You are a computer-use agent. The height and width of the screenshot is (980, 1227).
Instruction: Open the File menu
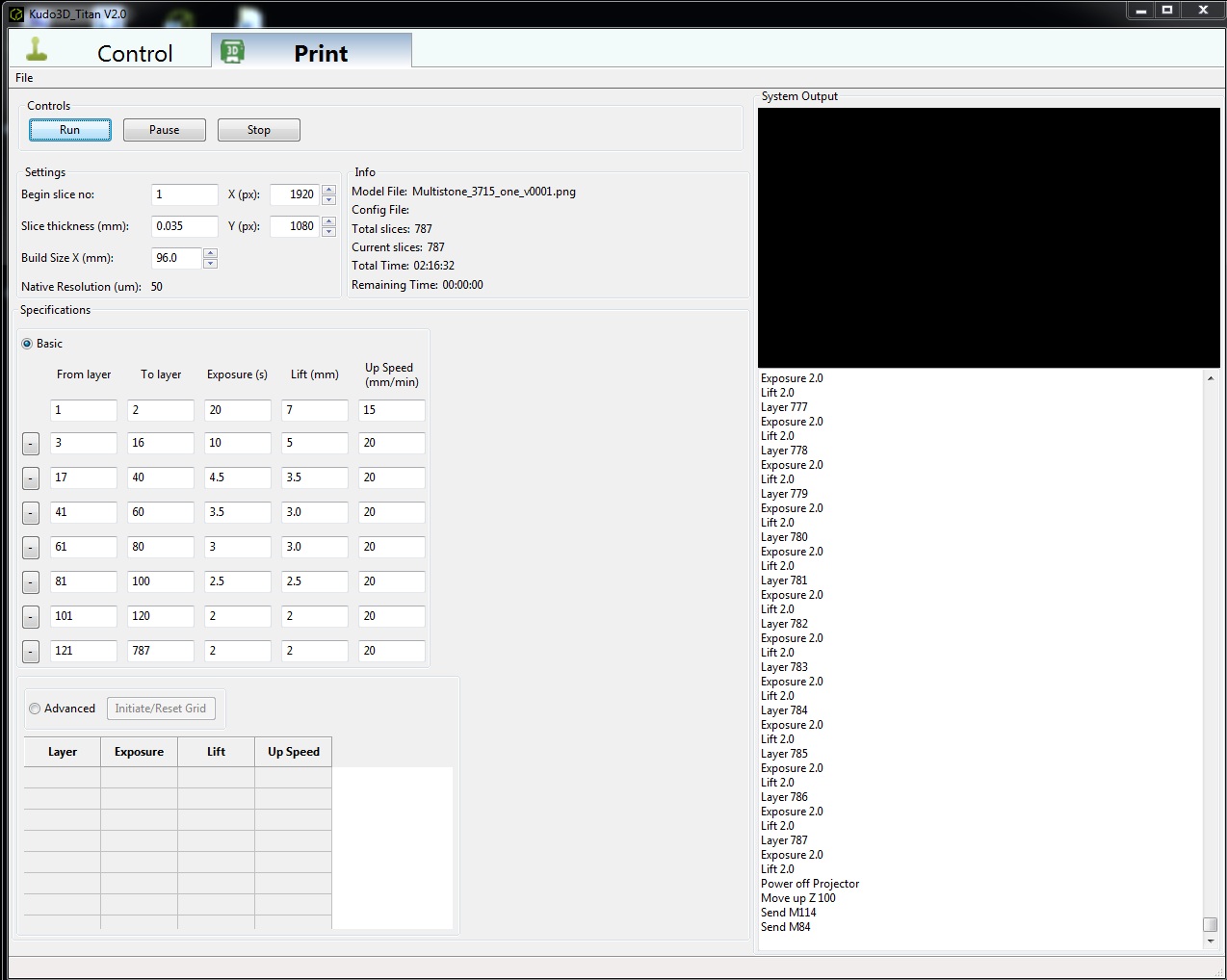click(x=24, y=78)
